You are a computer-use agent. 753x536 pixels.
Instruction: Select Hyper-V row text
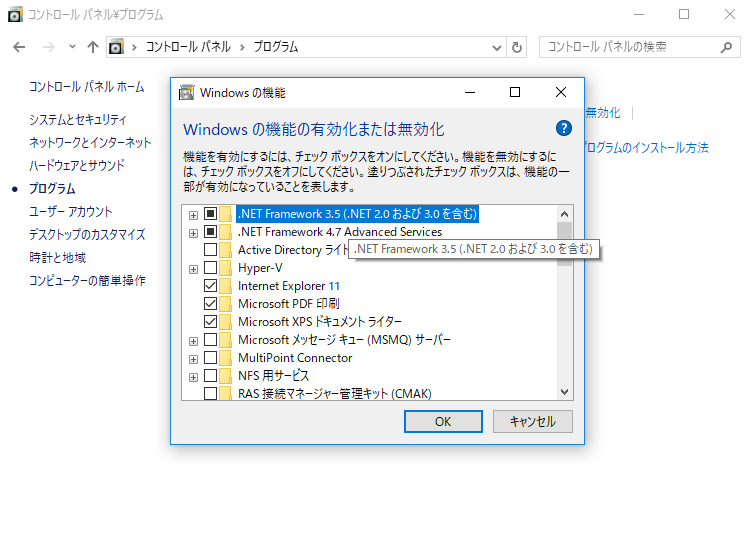point(260,268)
